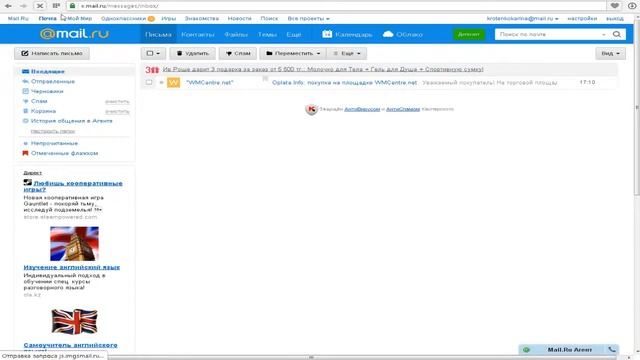Screen dimensions: 640x360
Task: Open the Антивирусом link
Action: click(x=362, y=109)
